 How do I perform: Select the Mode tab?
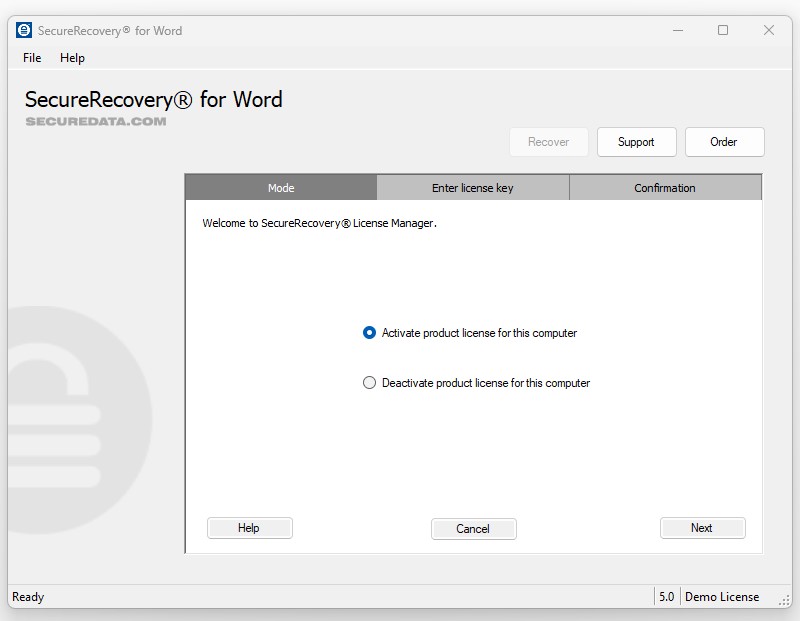pos(281,187)
